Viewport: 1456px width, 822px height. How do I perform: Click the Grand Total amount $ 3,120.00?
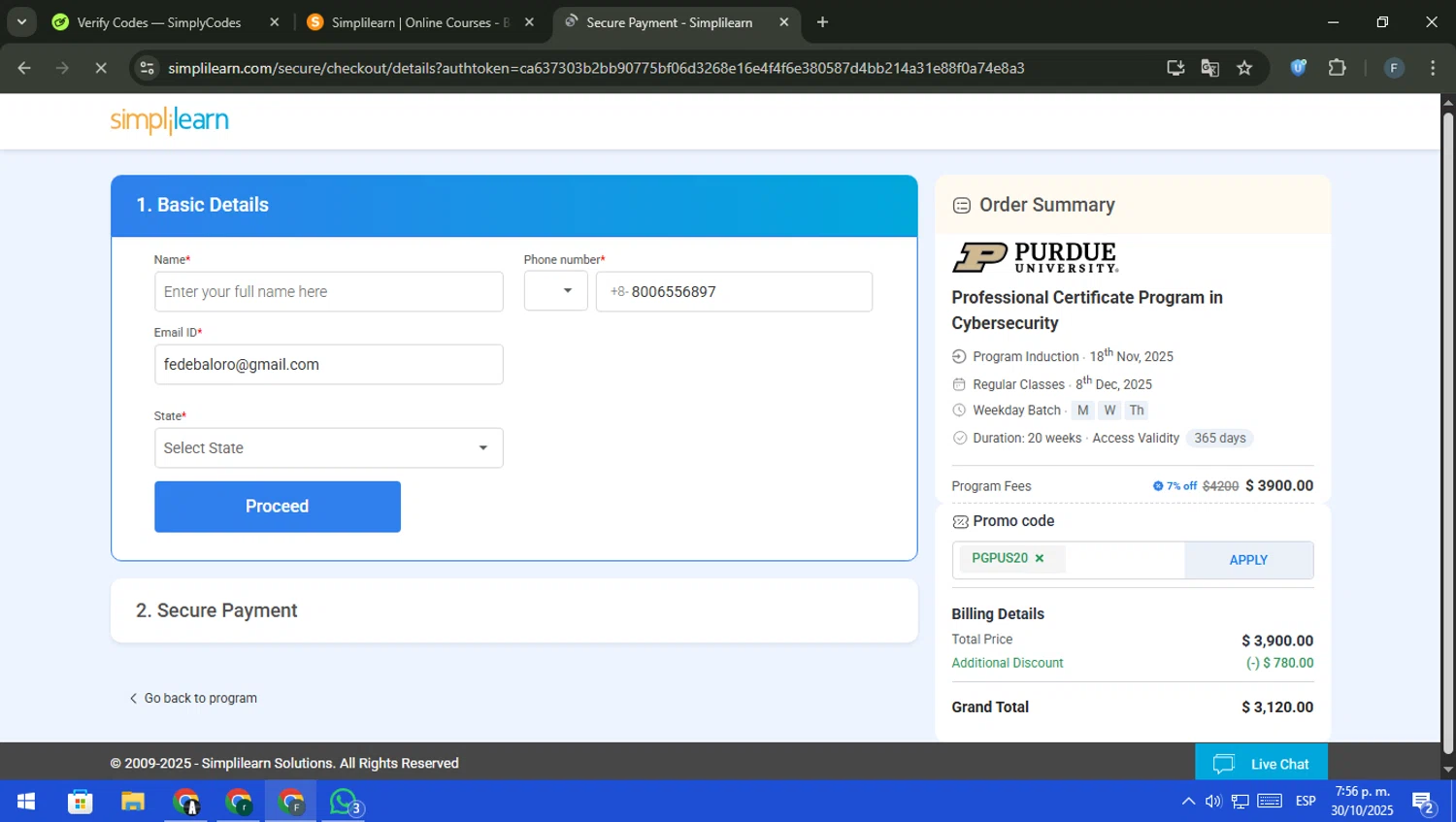coord(1277,707)
